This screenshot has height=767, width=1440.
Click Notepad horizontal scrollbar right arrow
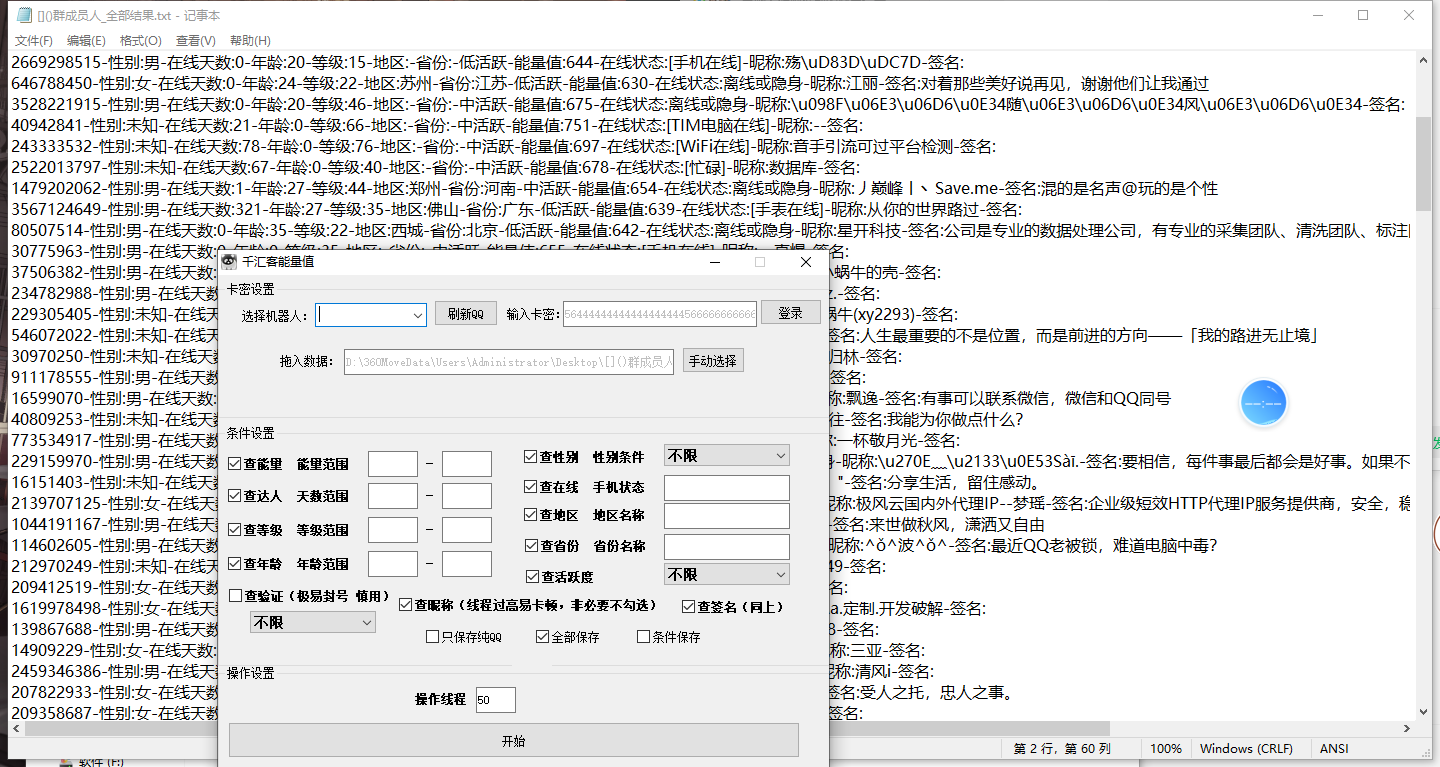point(1406,730)
